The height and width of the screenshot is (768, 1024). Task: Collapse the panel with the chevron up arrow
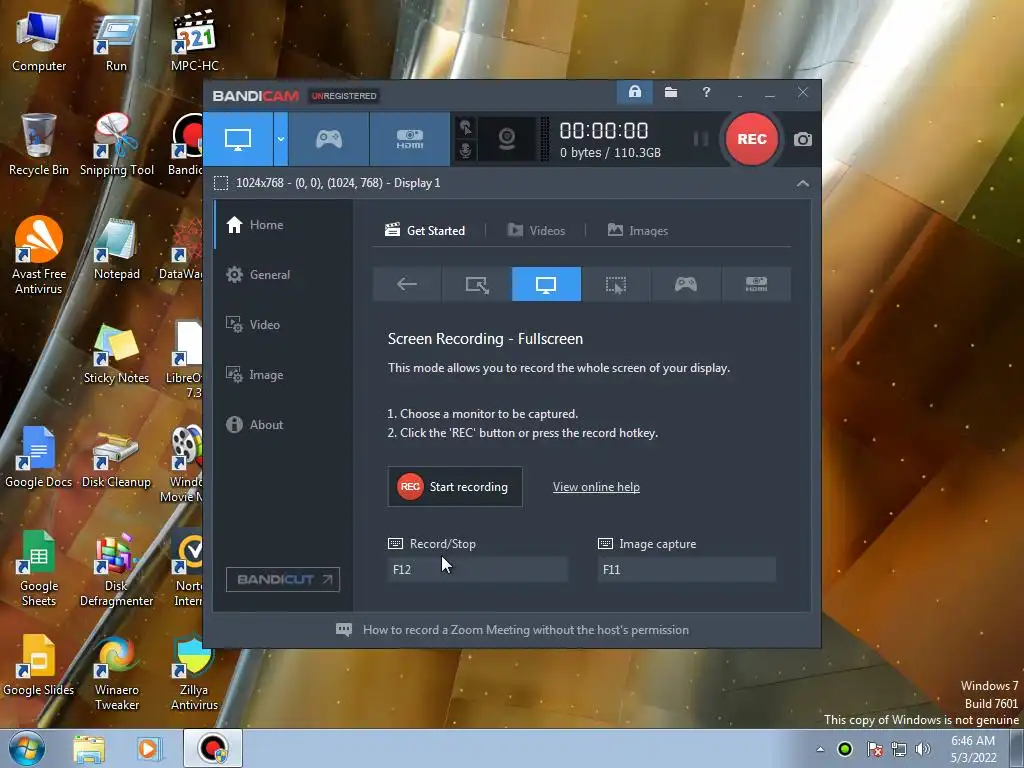[x=803, y=184]
